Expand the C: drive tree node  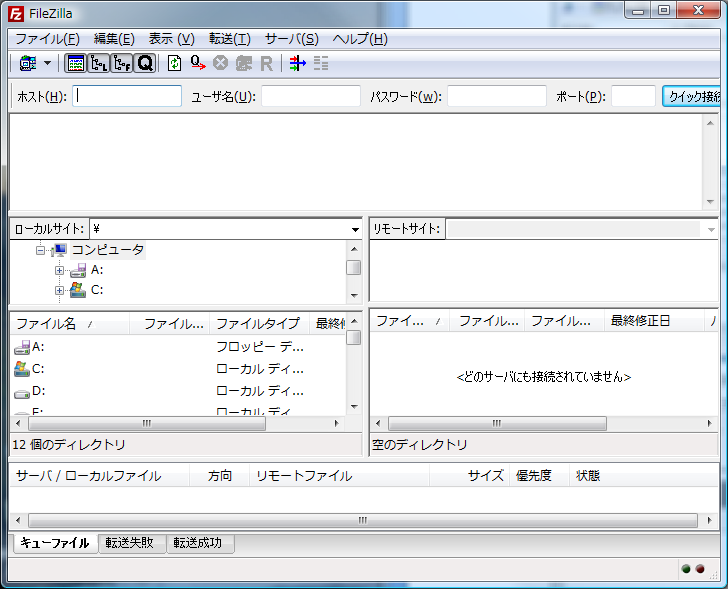point(59,291)
